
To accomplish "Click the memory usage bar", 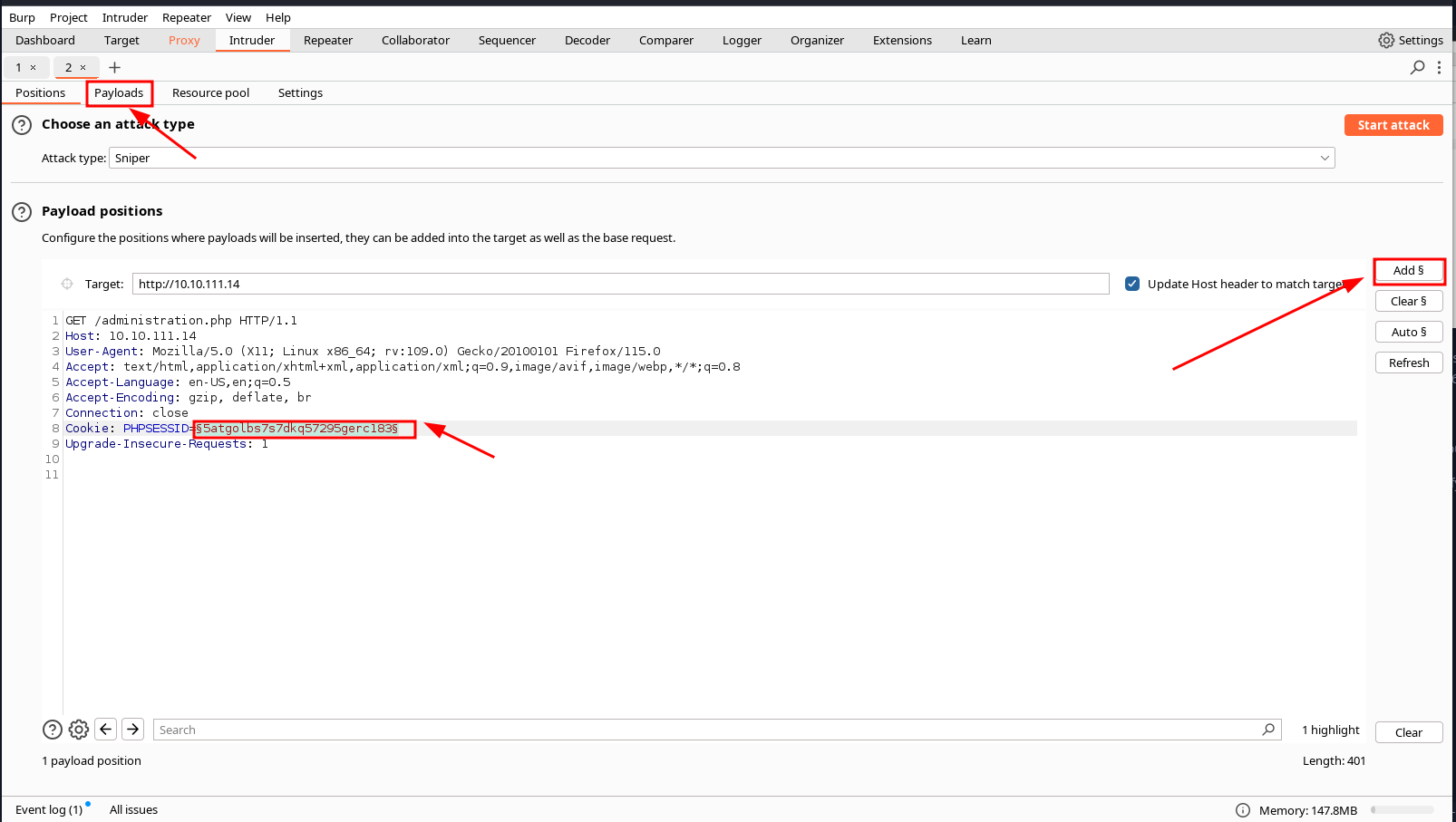I will 1402,810.
